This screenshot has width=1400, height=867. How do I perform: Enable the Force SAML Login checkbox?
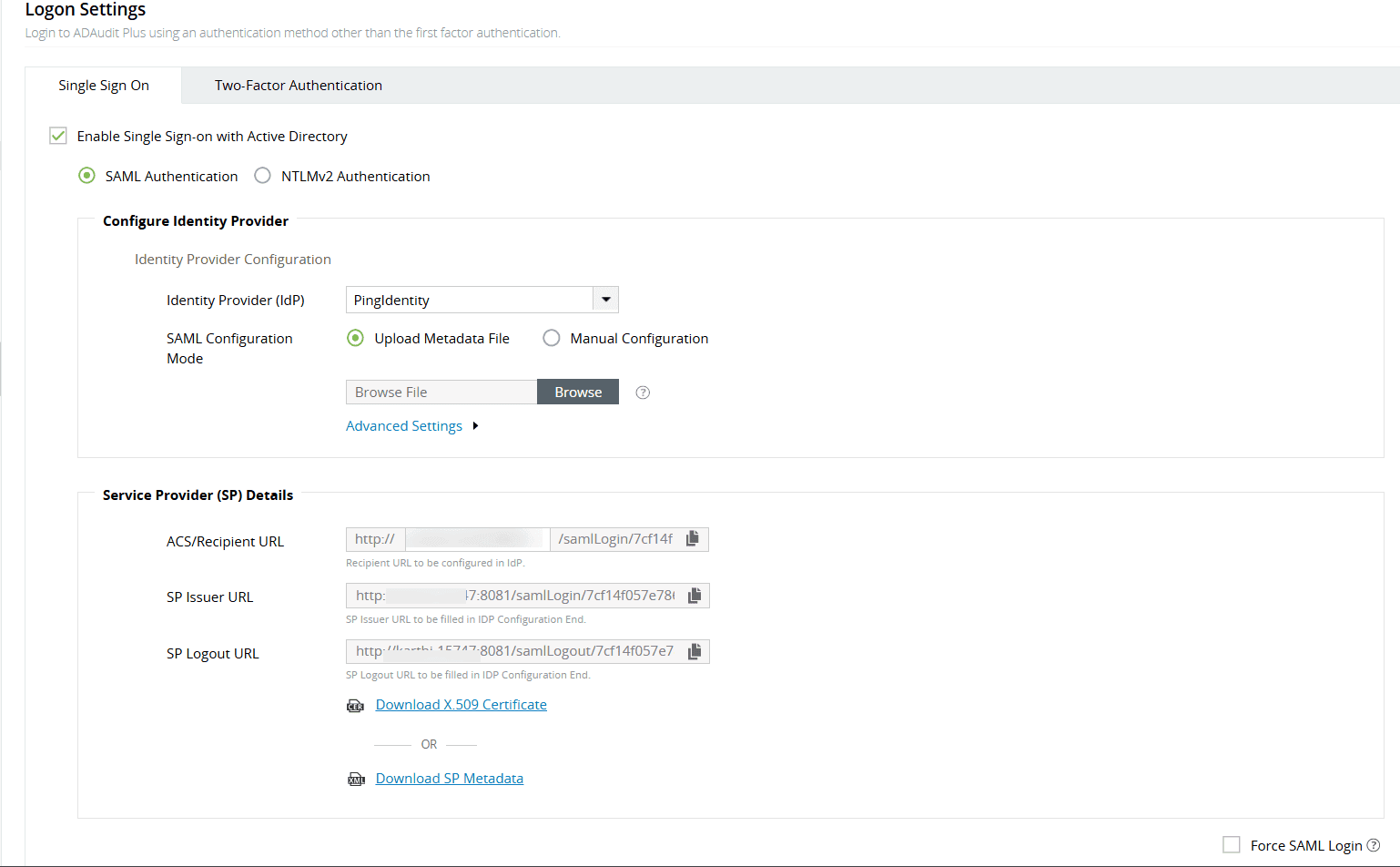1233,845
